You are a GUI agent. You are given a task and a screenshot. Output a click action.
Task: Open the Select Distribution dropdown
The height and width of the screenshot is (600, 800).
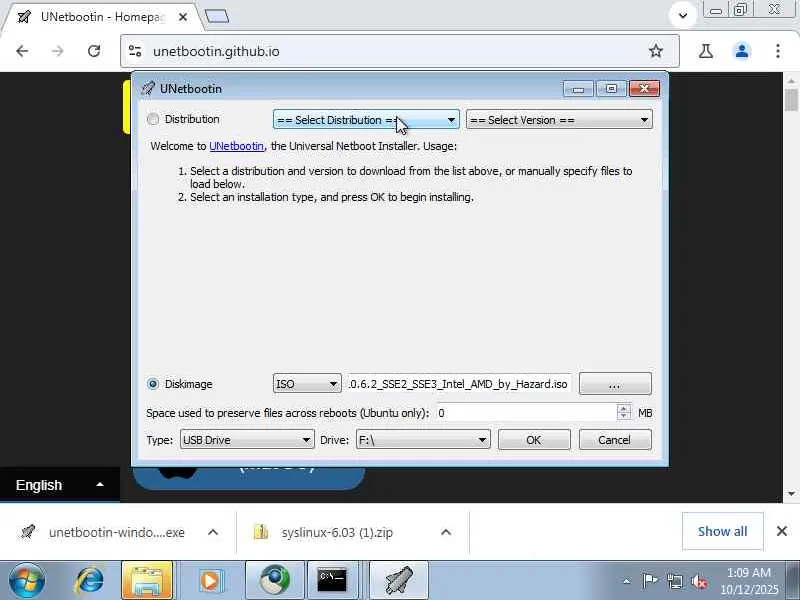click(x=366, y=120)
